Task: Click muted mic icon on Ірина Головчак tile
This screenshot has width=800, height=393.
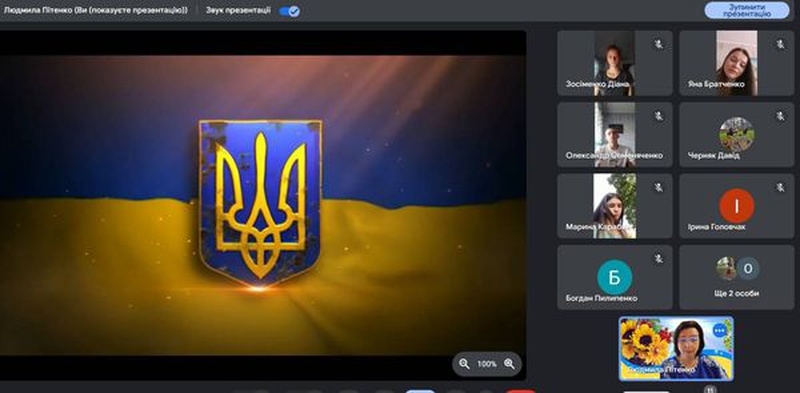Action: [x=781, y=188]
